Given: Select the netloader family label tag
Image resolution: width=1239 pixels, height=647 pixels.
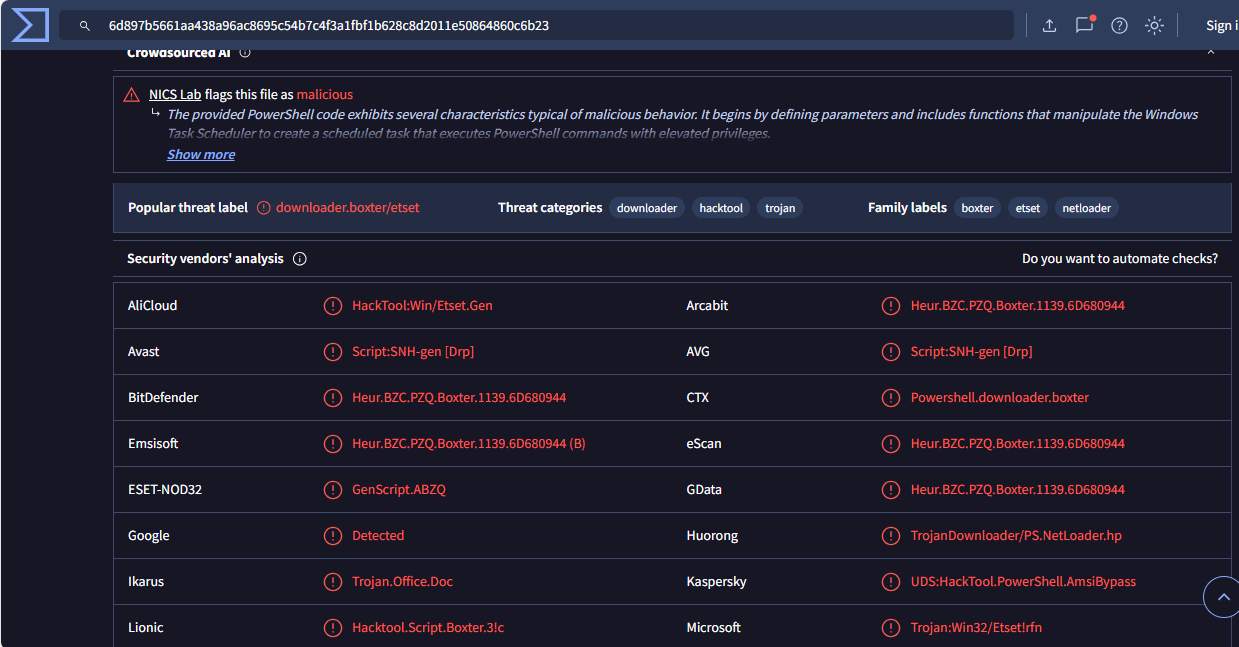Looking at the screenshot, I should point(1086,208).
